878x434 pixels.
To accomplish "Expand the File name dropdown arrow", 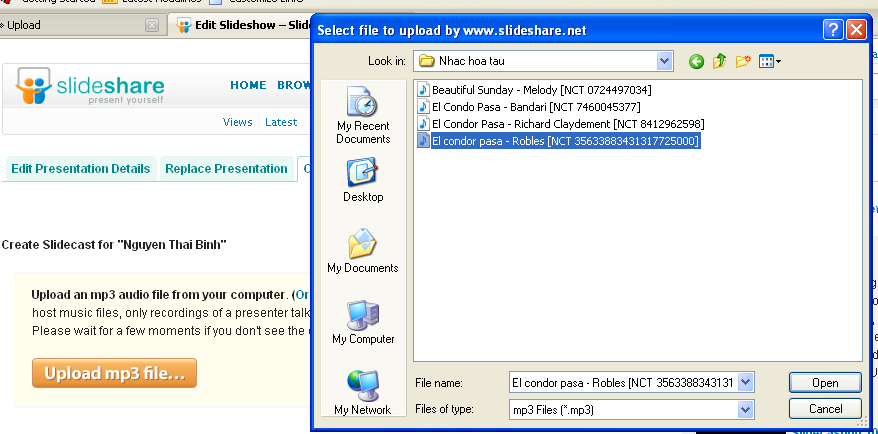I will [x=745, y=383].
